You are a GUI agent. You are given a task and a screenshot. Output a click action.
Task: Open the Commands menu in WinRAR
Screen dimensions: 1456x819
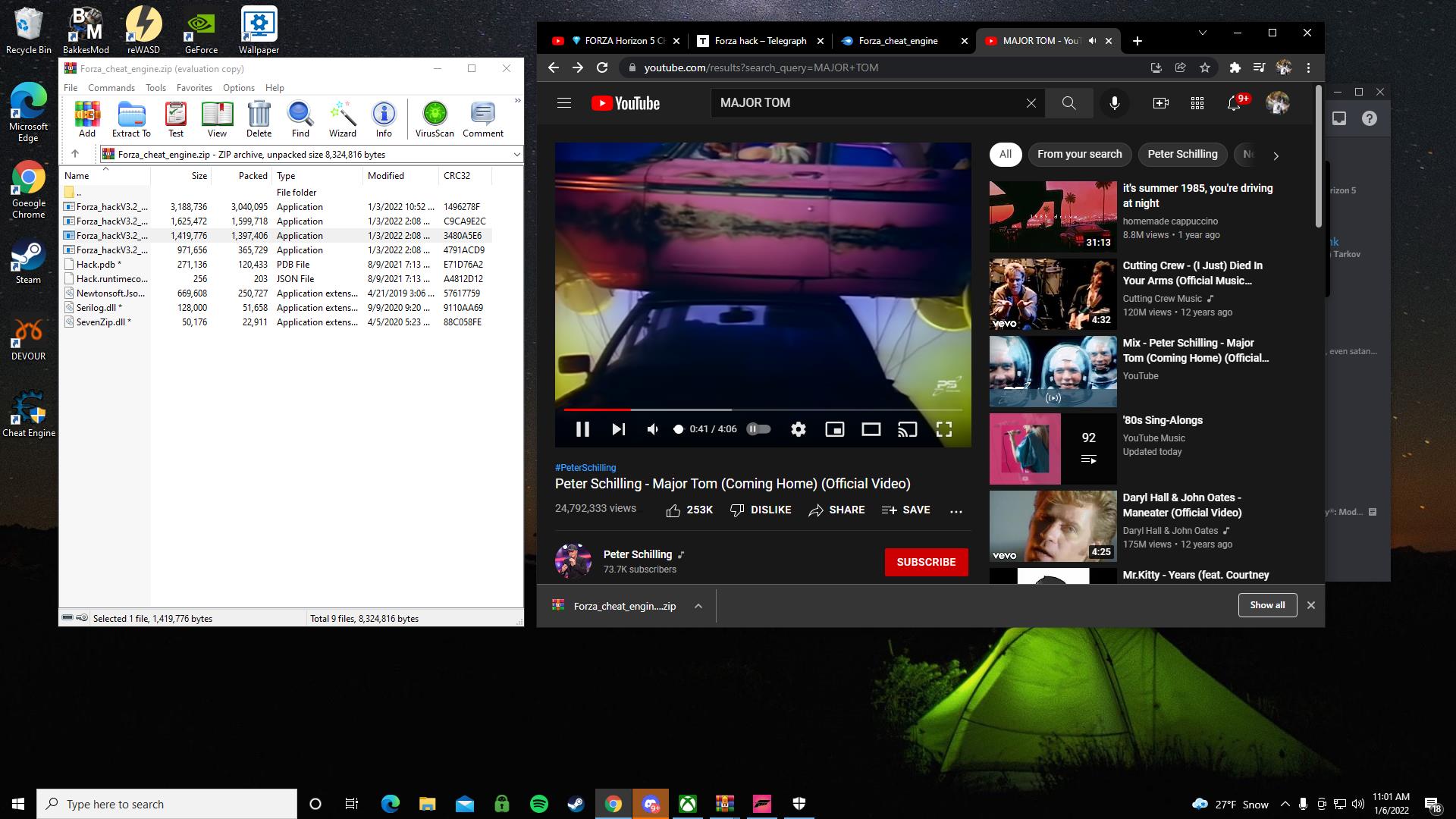[111, 87]
